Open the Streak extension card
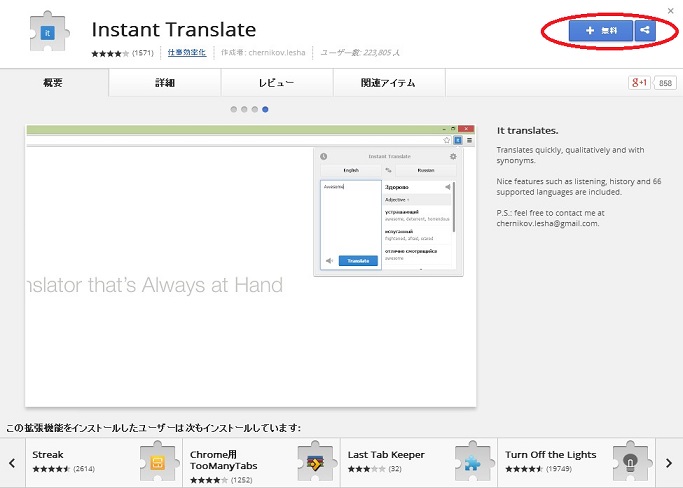This screenshot has width=683, height=488. (104, 463)
